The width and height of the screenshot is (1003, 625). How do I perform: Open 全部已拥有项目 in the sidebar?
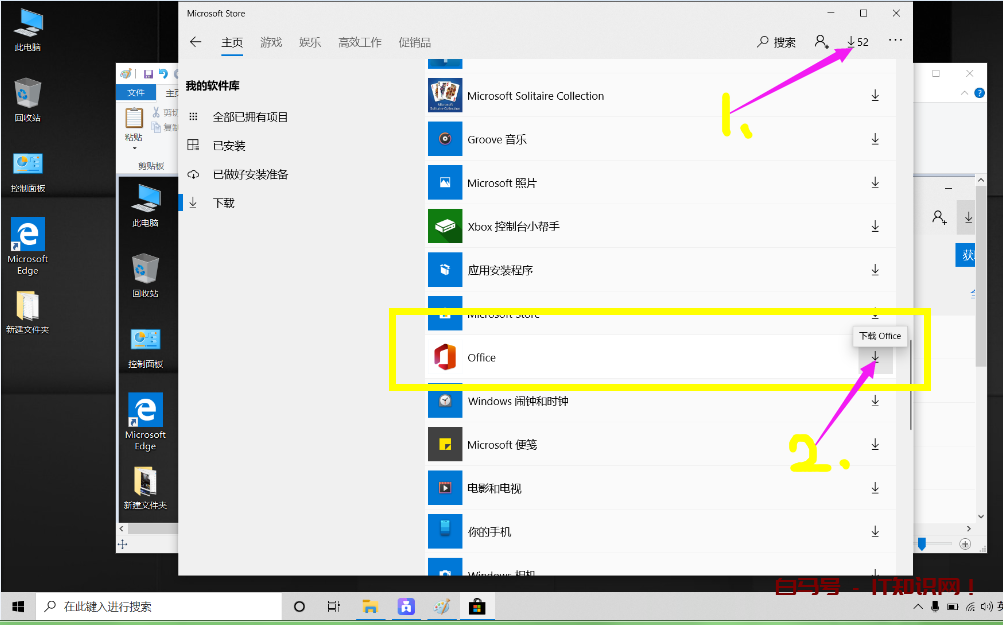(x=250, y=117)
